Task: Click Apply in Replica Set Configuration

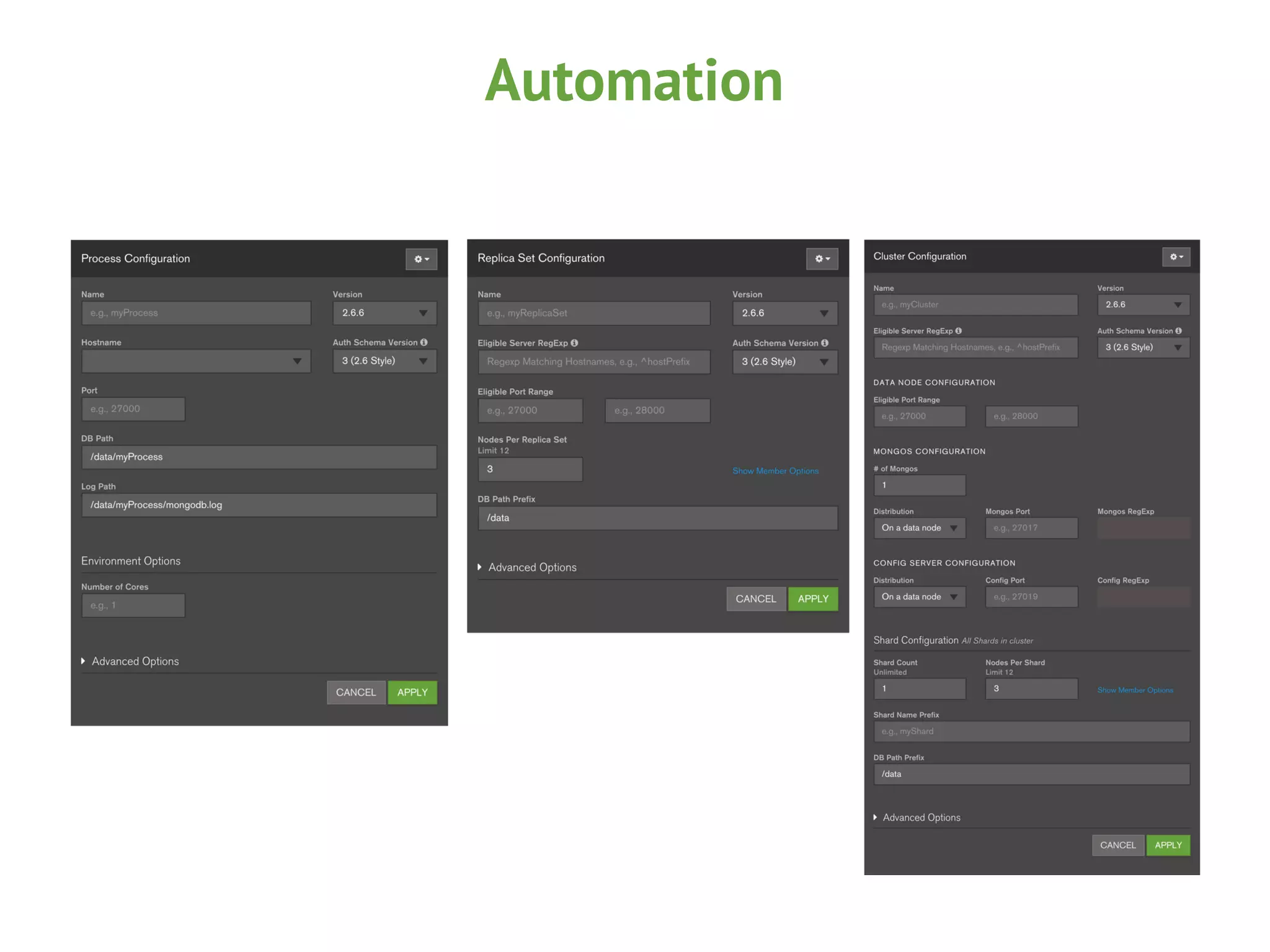Action: 813,599
